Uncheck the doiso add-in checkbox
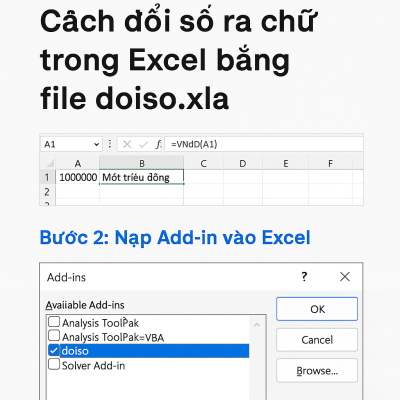This screenshot has height=400, width=400. coord(54,350)
